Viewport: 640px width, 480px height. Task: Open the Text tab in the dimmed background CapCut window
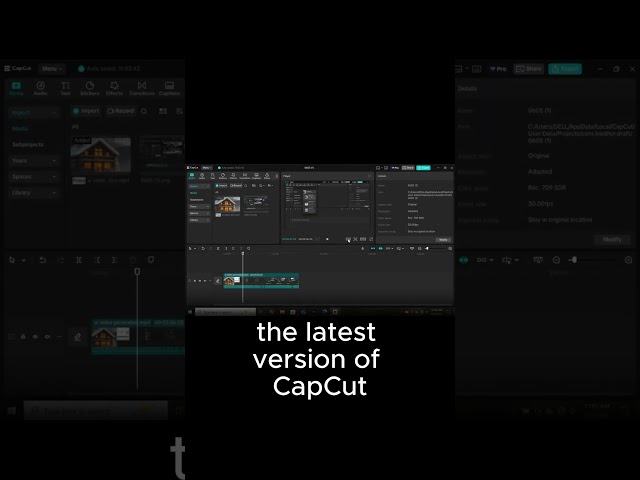click(x=65, y=88)
